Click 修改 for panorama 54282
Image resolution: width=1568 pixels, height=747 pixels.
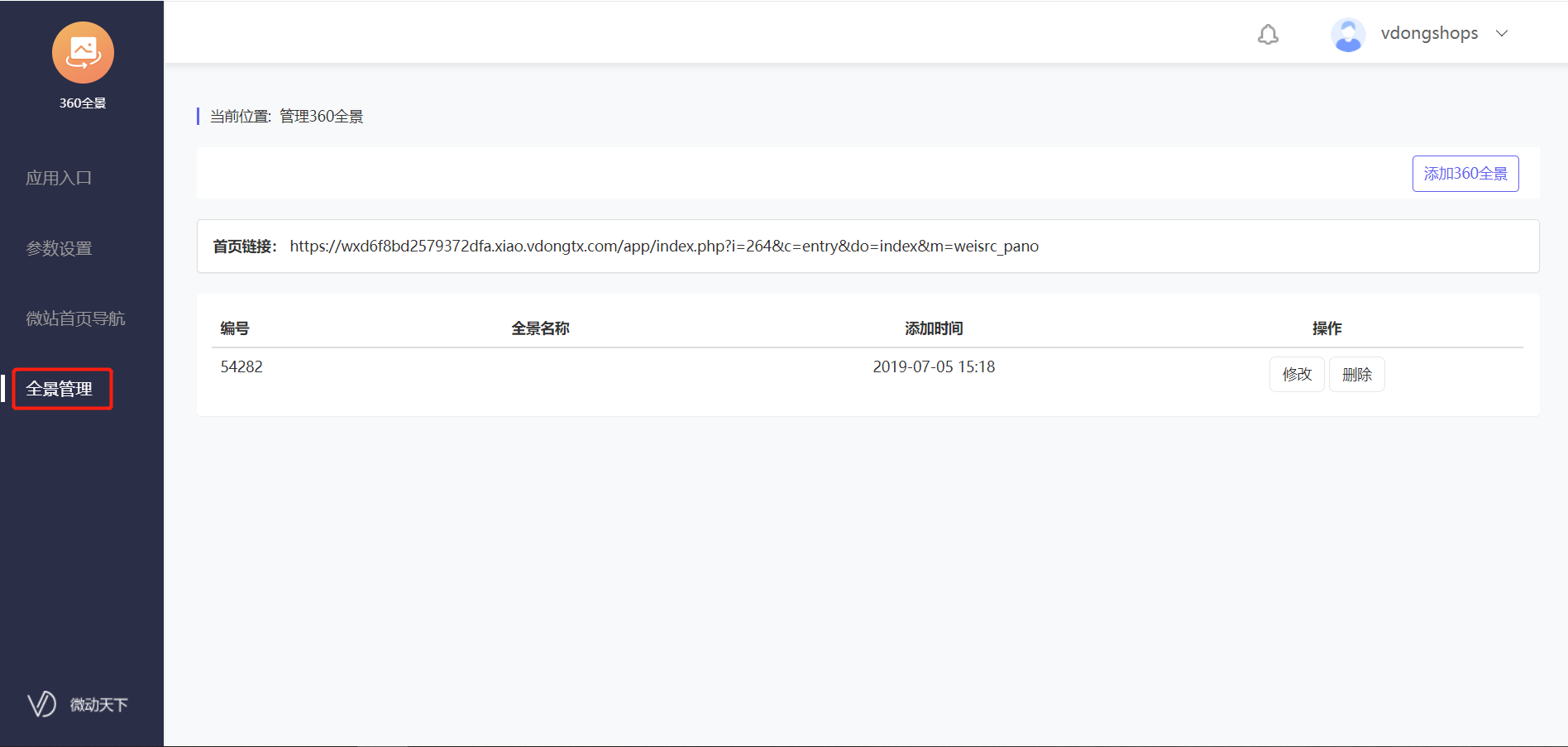pos(1296,375)
